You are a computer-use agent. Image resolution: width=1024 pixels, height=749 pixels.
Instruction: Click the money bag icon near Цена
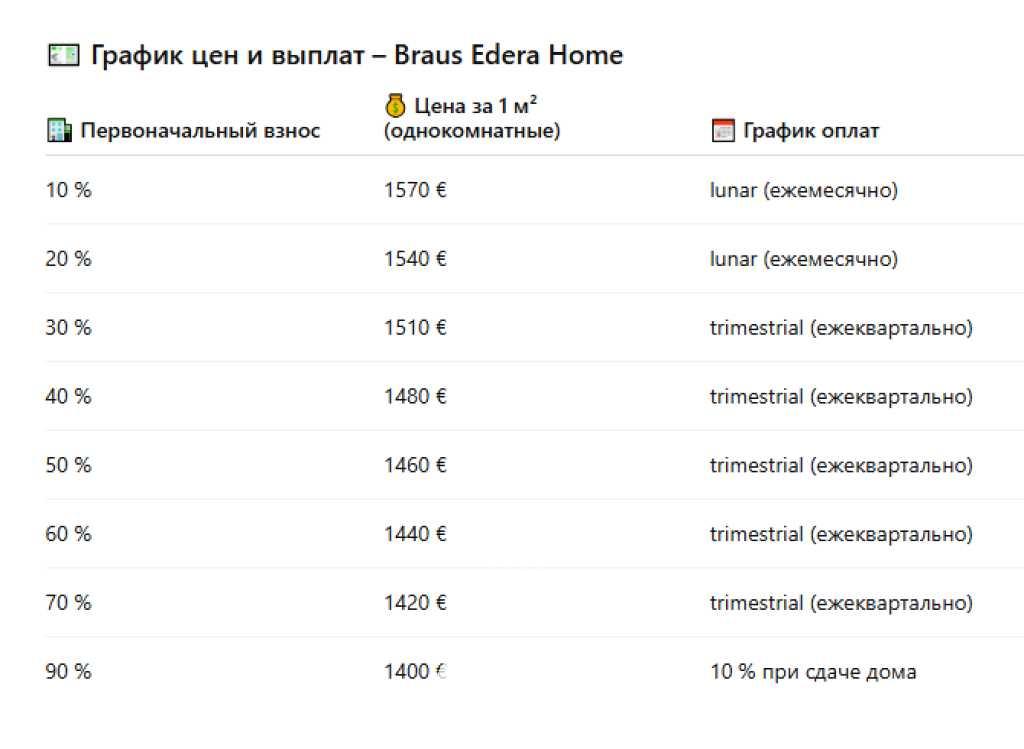[x=395, y=106]
